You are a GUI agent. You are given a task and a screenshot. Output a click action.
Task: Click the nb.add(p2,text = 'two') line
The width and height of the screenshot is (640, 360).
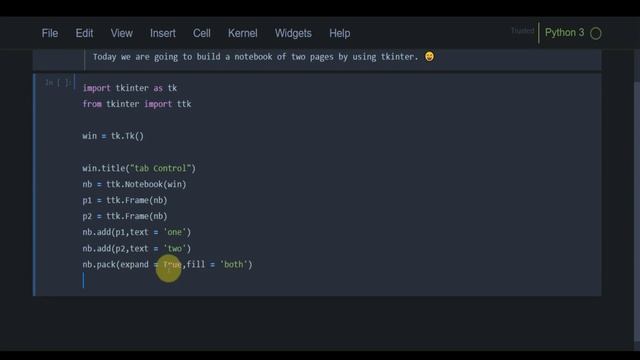click(137, 249)
